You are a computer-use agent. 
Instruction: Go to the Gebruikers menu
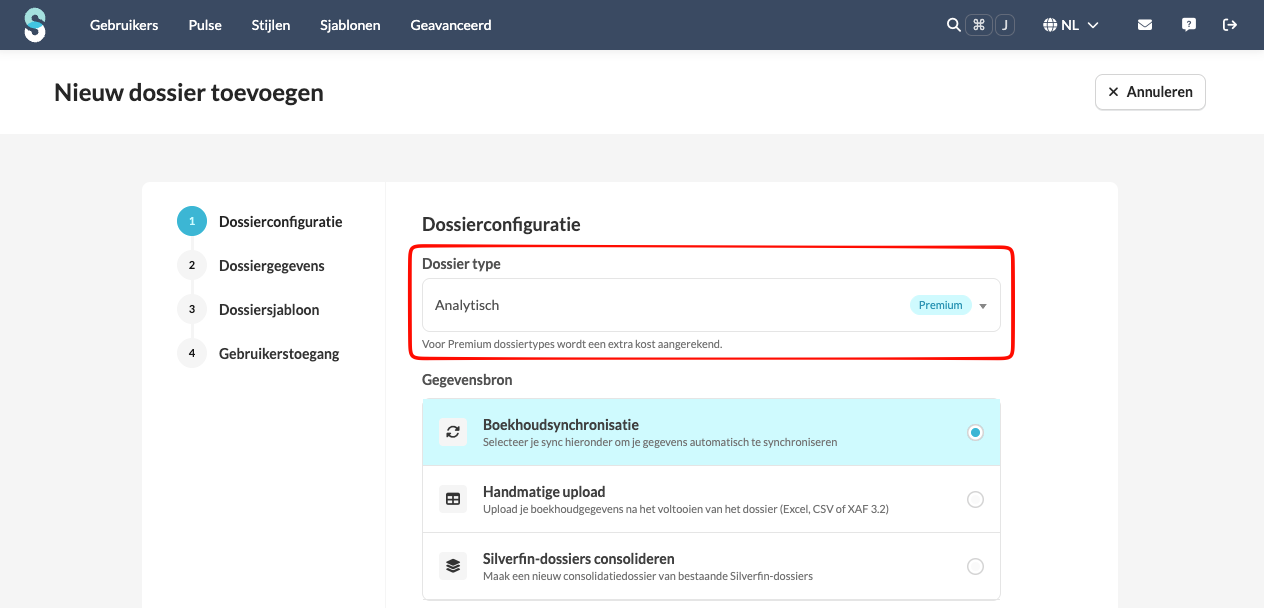click(x=124, y=25)
